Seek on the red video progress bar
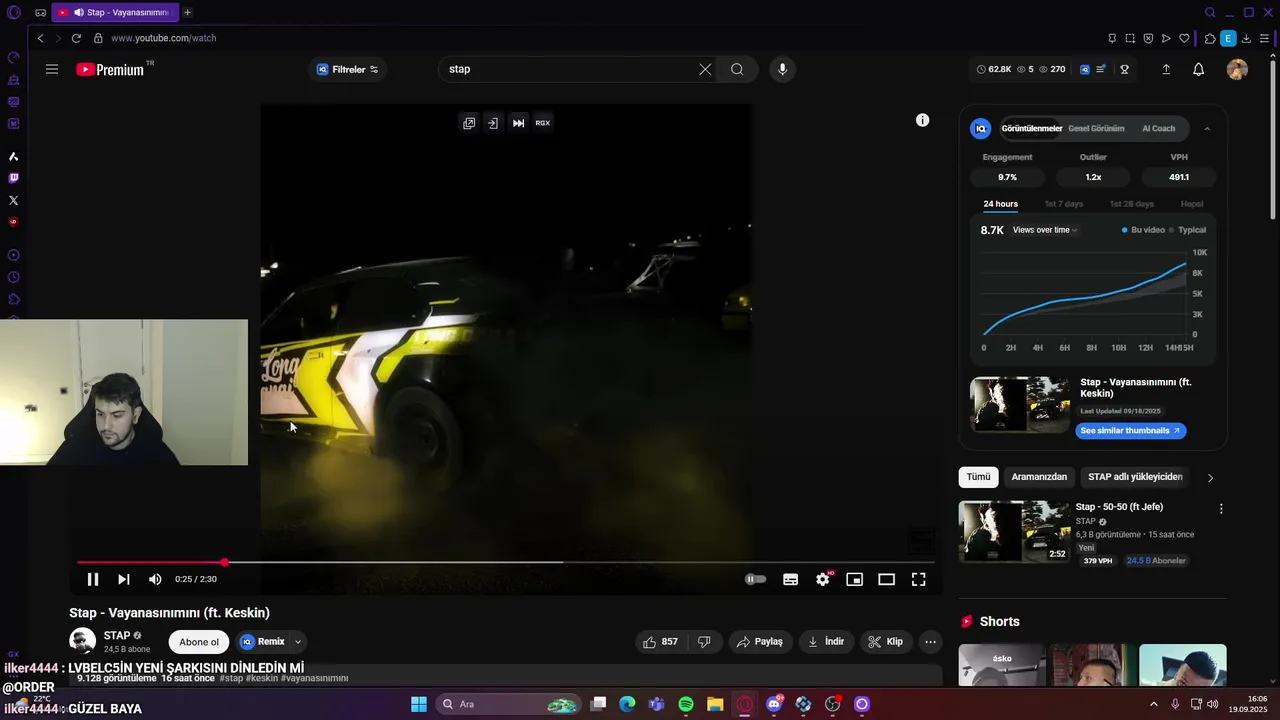1280x720 pixels. click(x=506, y=563)
